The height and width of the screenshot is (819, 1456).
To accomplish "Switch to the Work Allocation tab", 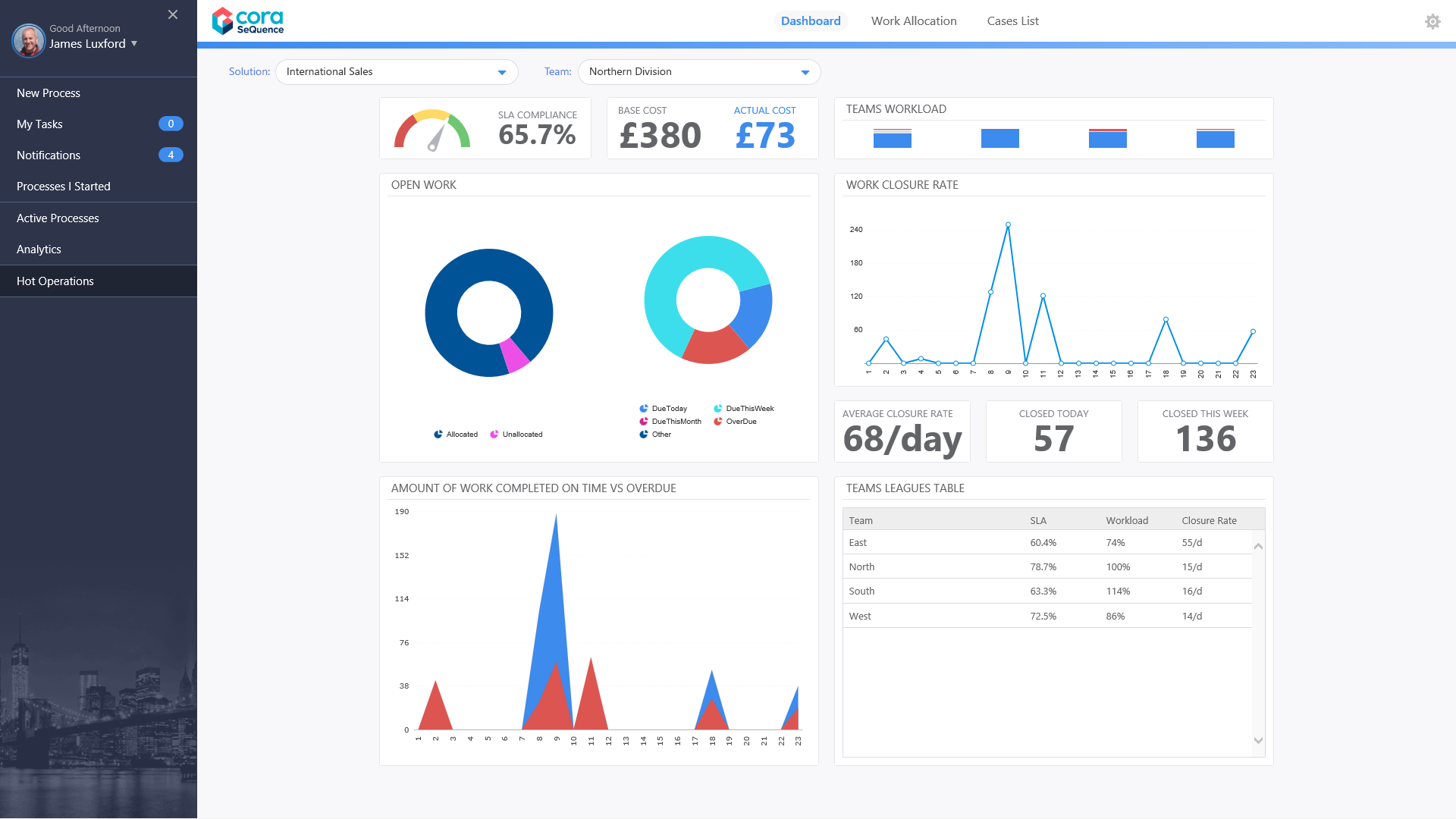I will click(x=913, y=21).
